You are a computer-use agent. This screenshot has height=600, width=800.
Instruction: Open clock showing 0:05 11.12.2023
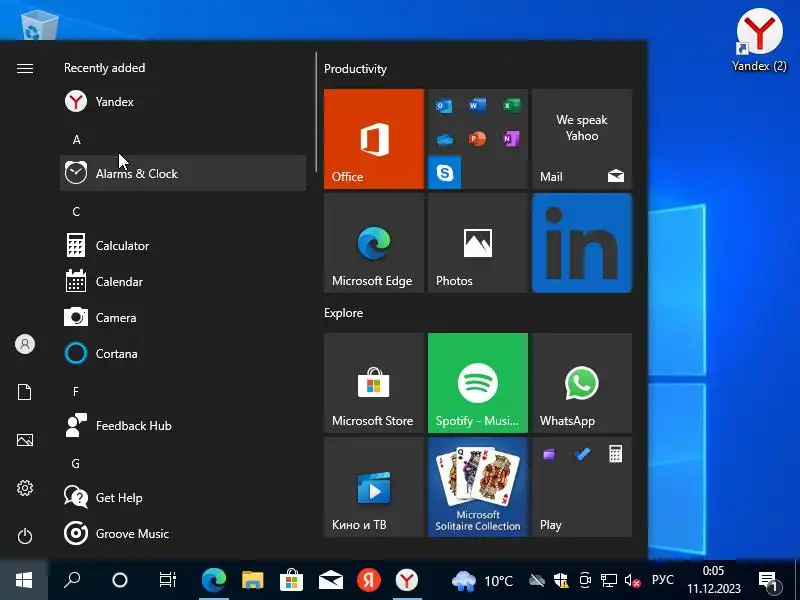point(713,580)
